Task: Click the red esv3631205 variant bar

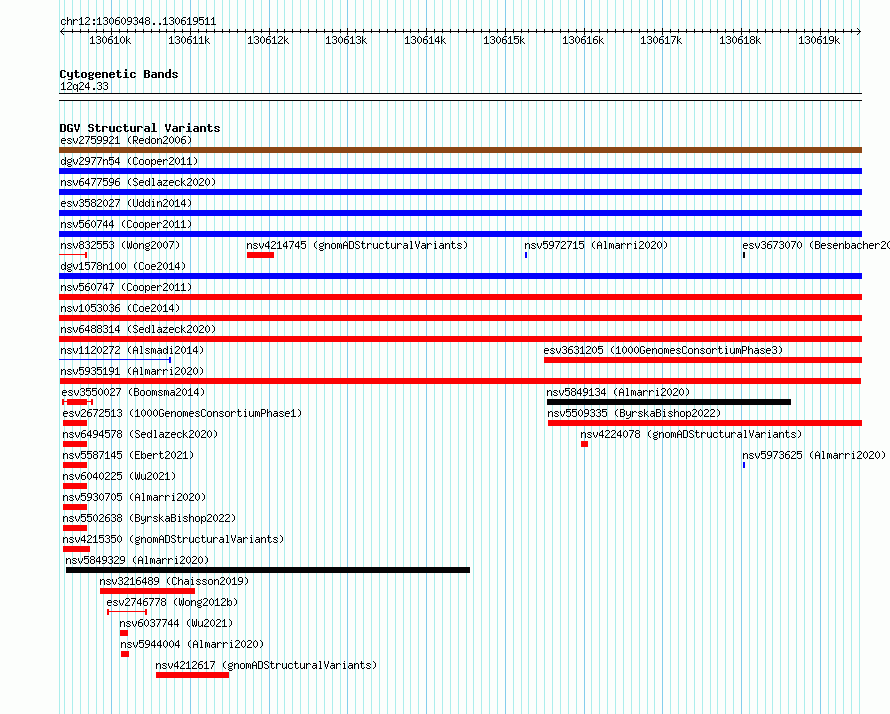Action: tap(703, 360)
